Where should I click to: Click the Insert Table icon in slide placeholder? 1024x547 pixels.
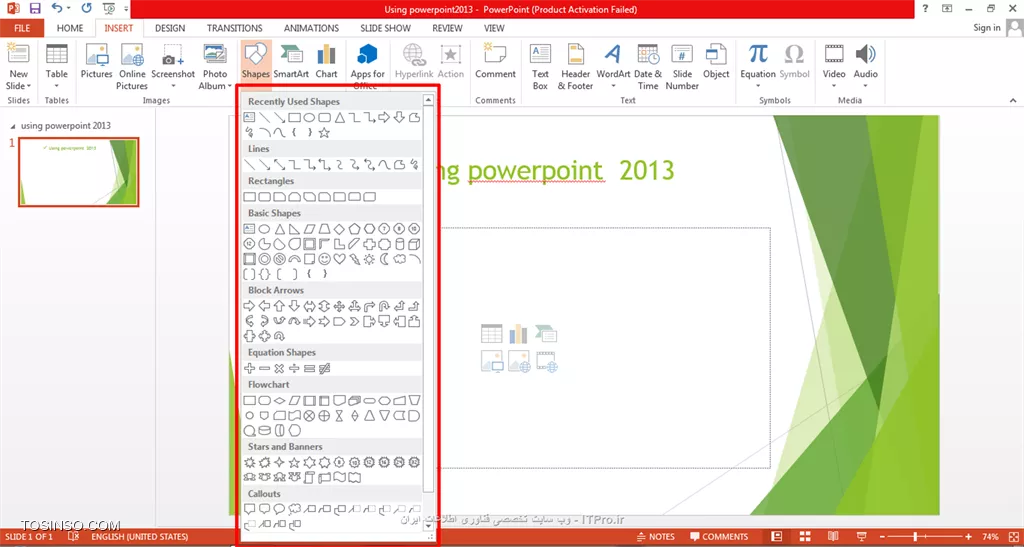[491, 334]
